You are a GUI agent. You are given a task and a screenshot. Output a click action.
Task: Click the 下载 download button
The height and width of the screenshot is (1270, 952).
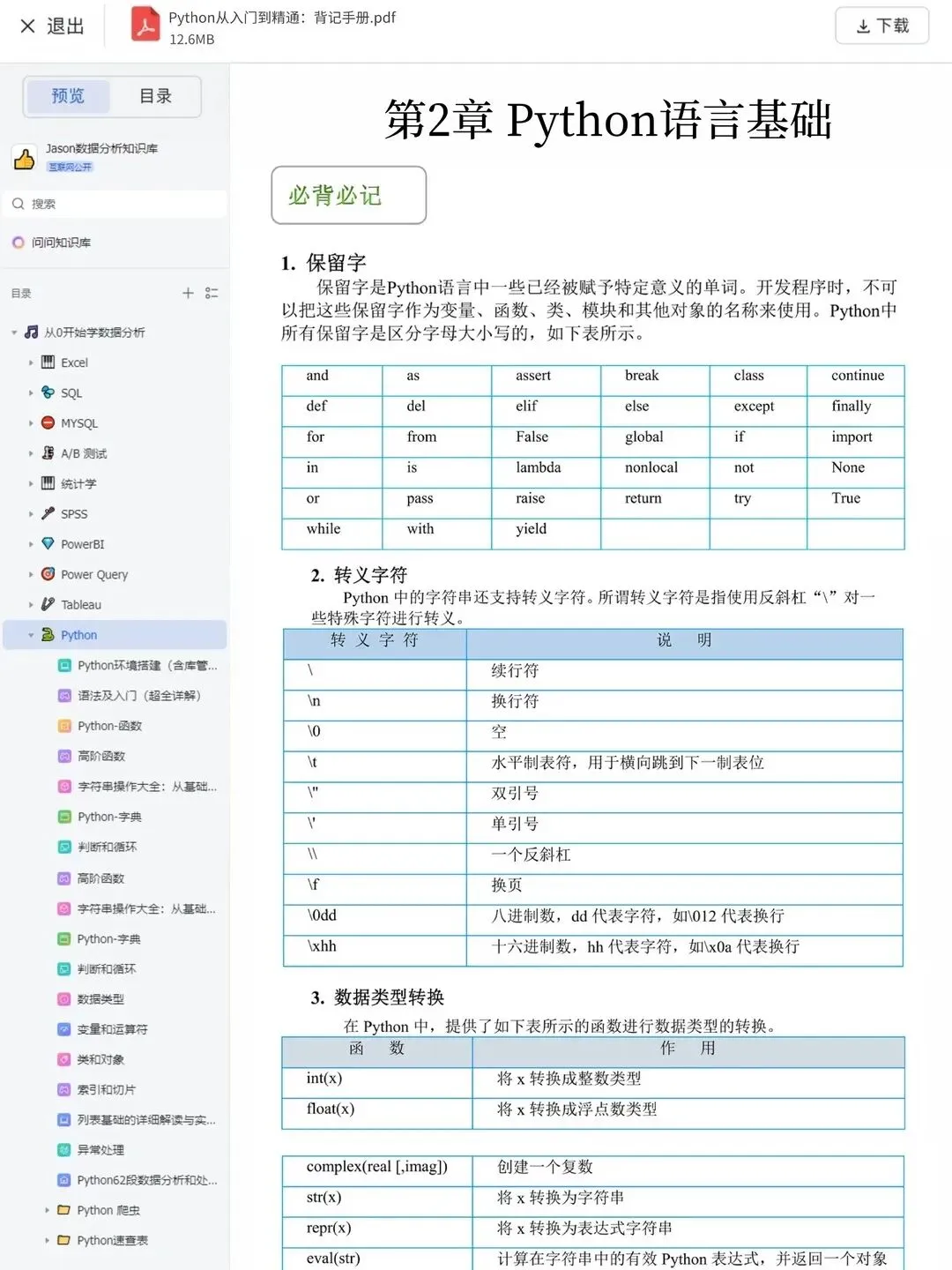[882, 26]
